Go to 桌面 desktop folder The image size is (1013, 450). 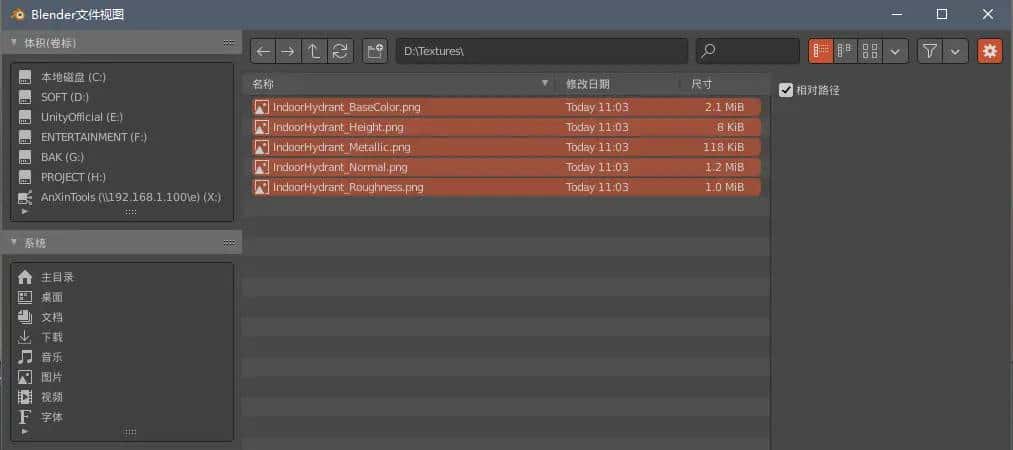(x=121, y=297)
